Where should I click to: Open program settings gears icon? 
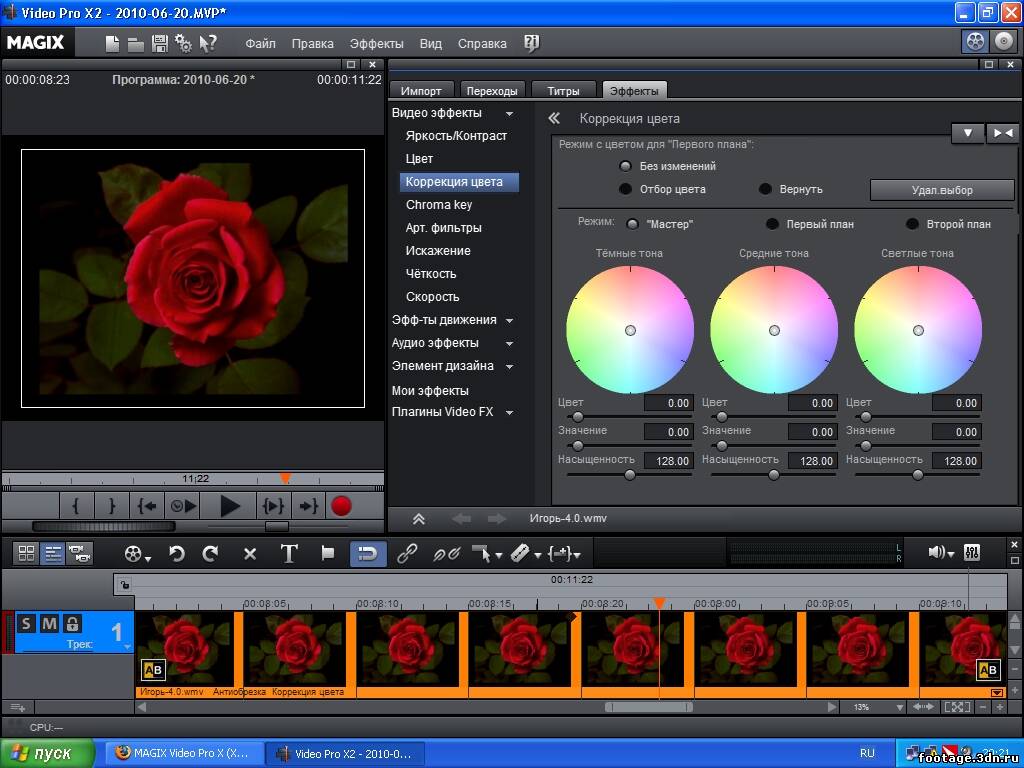tap(184, 44)
